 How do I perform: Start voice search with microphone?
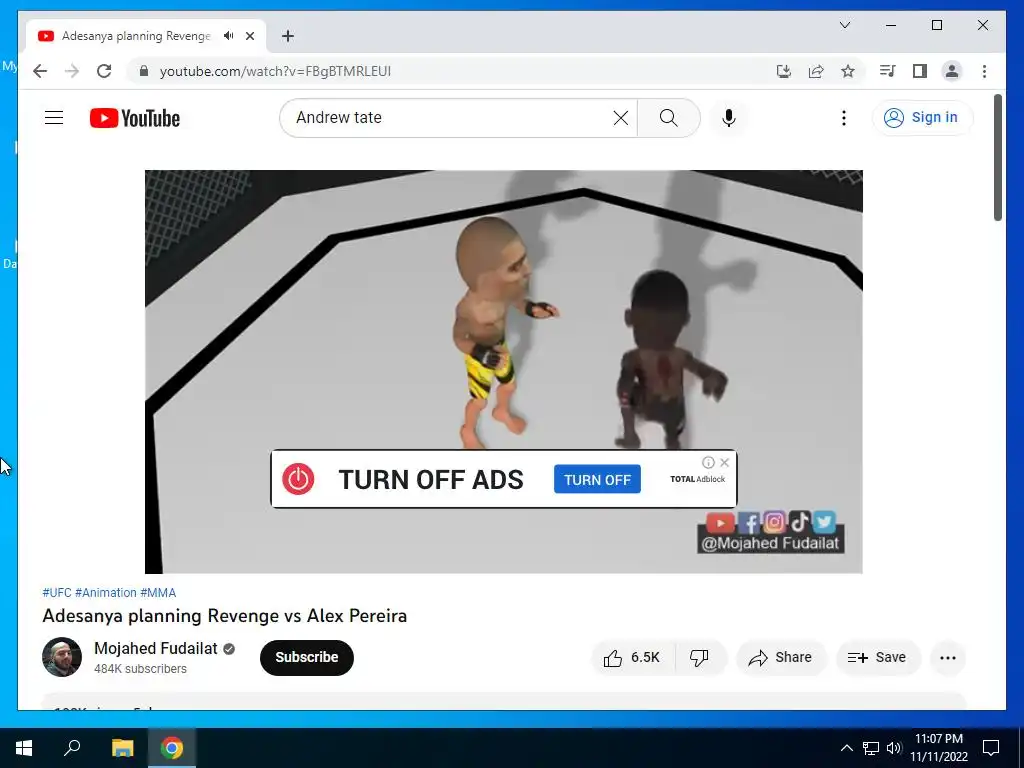tap(729, 118)
